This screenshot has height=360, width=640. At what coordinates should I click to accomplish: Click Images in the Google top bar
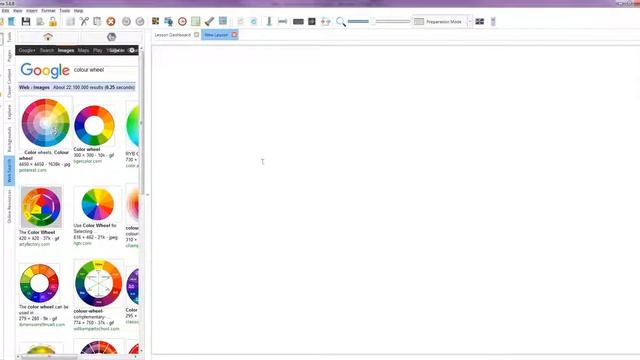click(66, 50)
